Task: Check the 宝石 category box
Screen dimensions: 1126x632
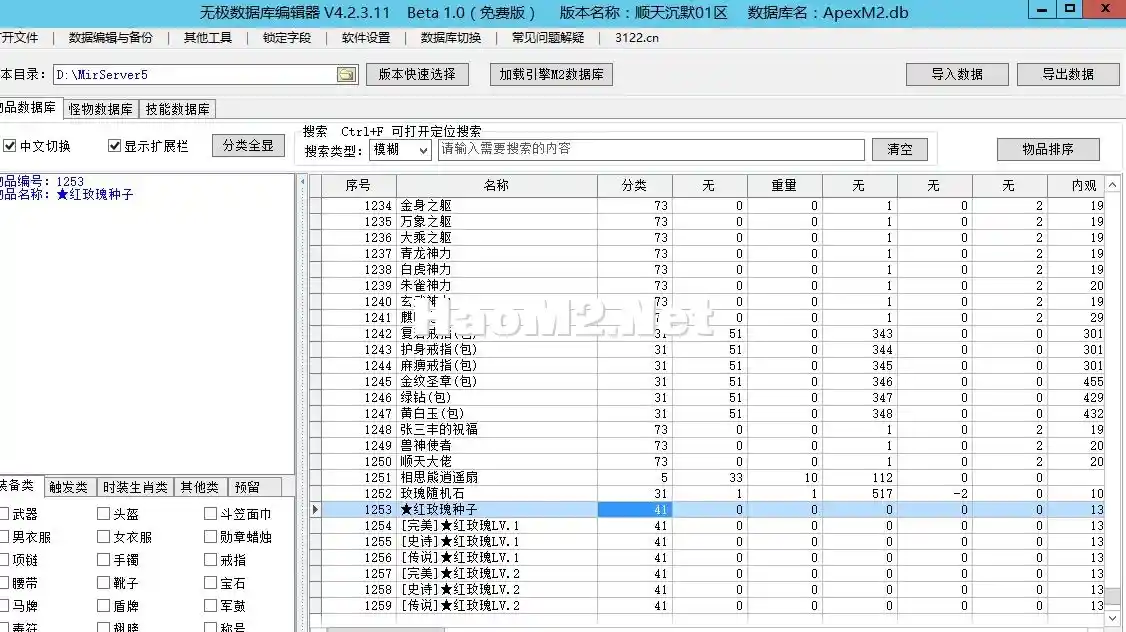Action: pyautogui.click(x=210, y=582)
